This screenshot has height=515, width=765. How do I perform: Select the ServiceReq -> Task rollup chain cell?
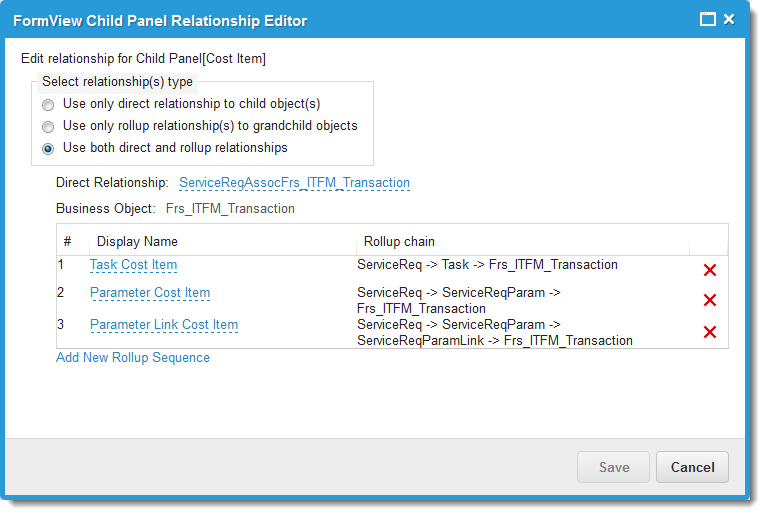pyautogui.click(x=487, y=265)
